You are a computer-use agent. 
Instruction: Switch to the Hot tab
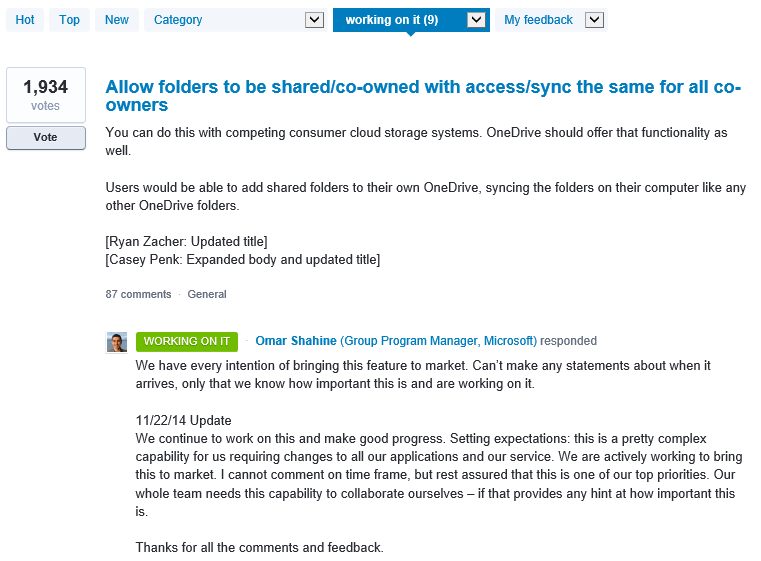pyautogui.click(x=25, y=20)
